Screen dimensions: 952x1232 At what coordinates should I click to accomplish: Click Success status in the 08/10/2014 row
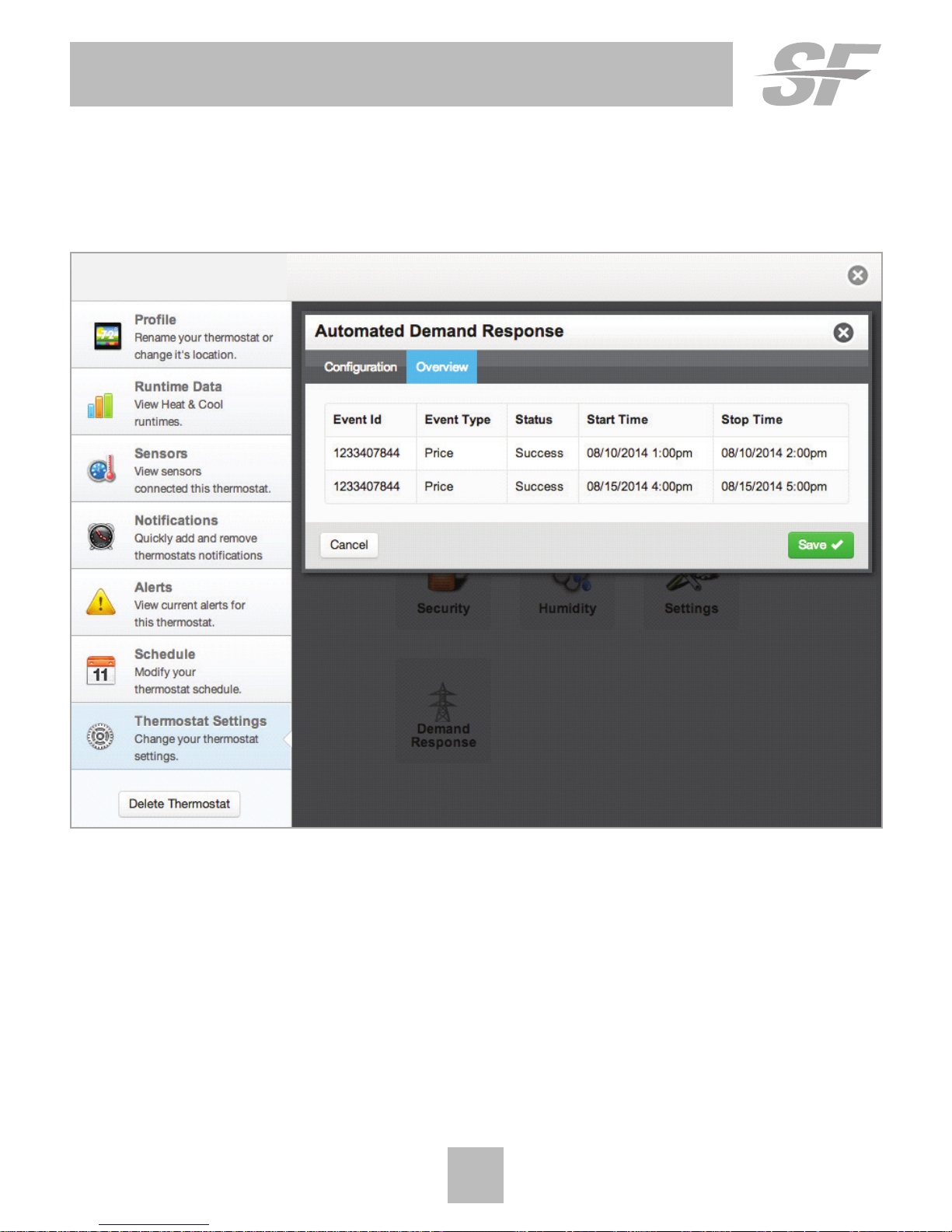click(539, 453)
